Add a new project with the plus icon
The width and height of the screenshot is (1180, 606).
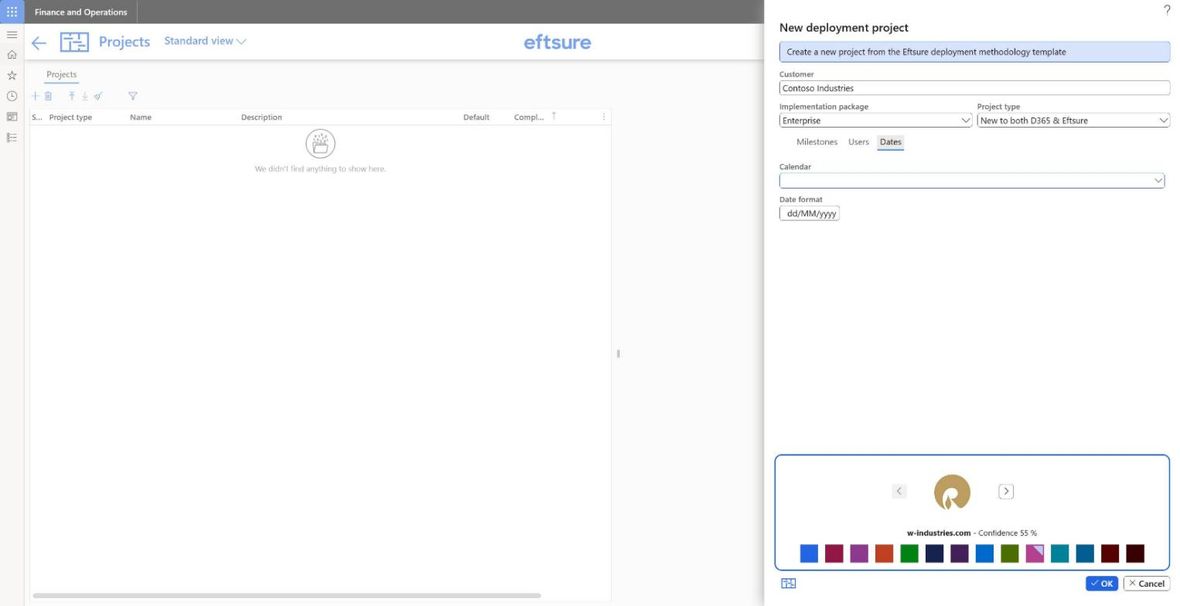click(35, 96)
